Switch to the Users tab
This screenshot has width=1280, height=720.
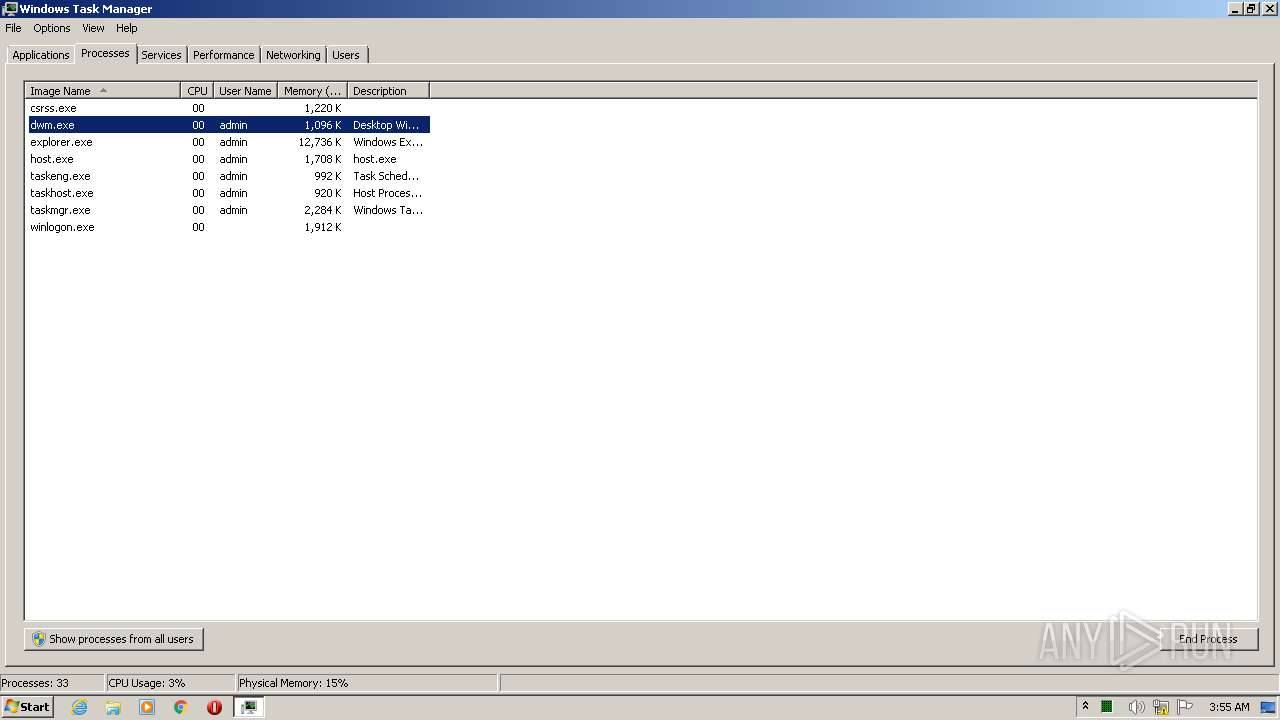(x=346, y=55)
